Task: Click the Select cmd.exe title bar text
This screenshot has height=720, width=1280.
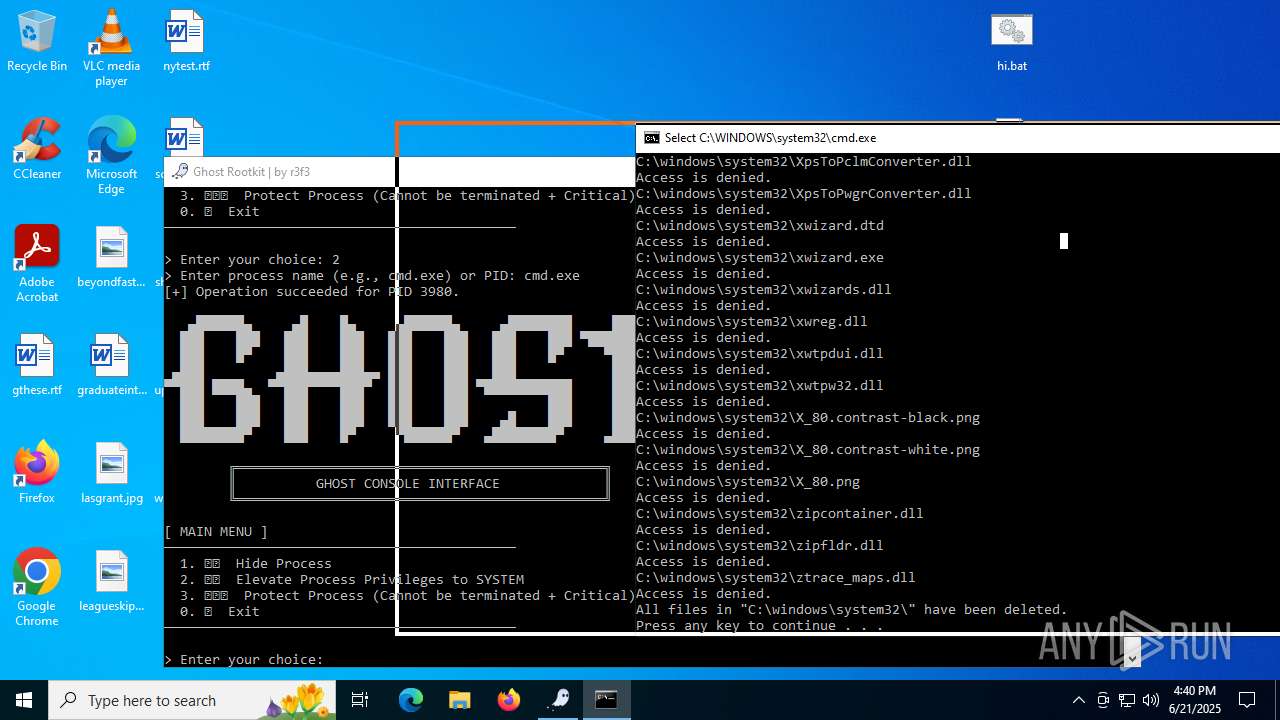Action: pos(770,138)
